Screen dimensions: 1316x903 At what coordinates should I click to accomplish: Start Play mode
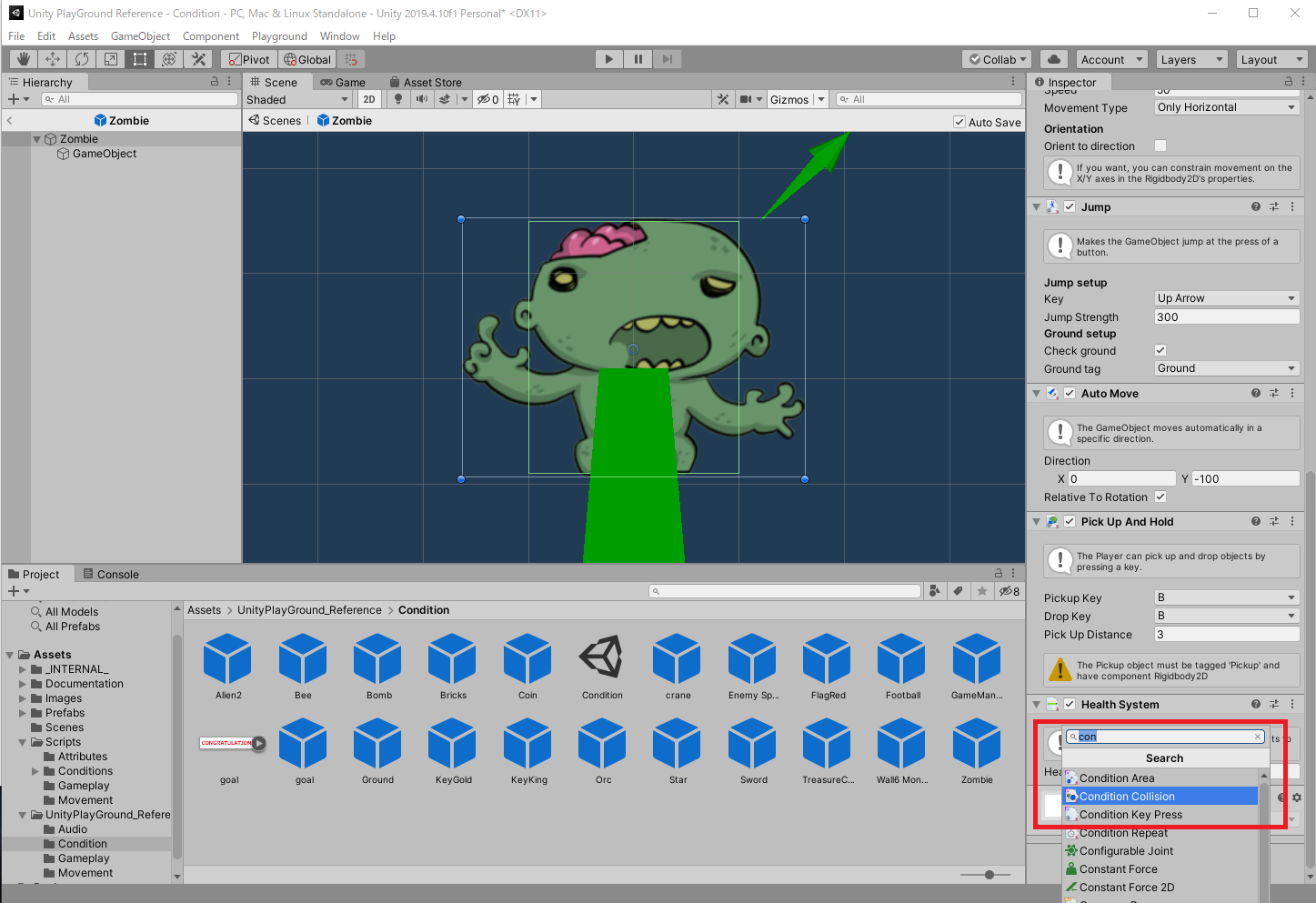click(609, 59)
